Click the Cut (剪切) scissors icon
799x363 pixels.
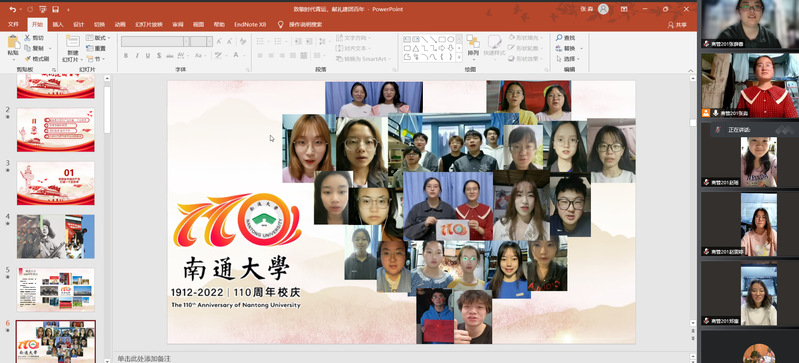28,38
